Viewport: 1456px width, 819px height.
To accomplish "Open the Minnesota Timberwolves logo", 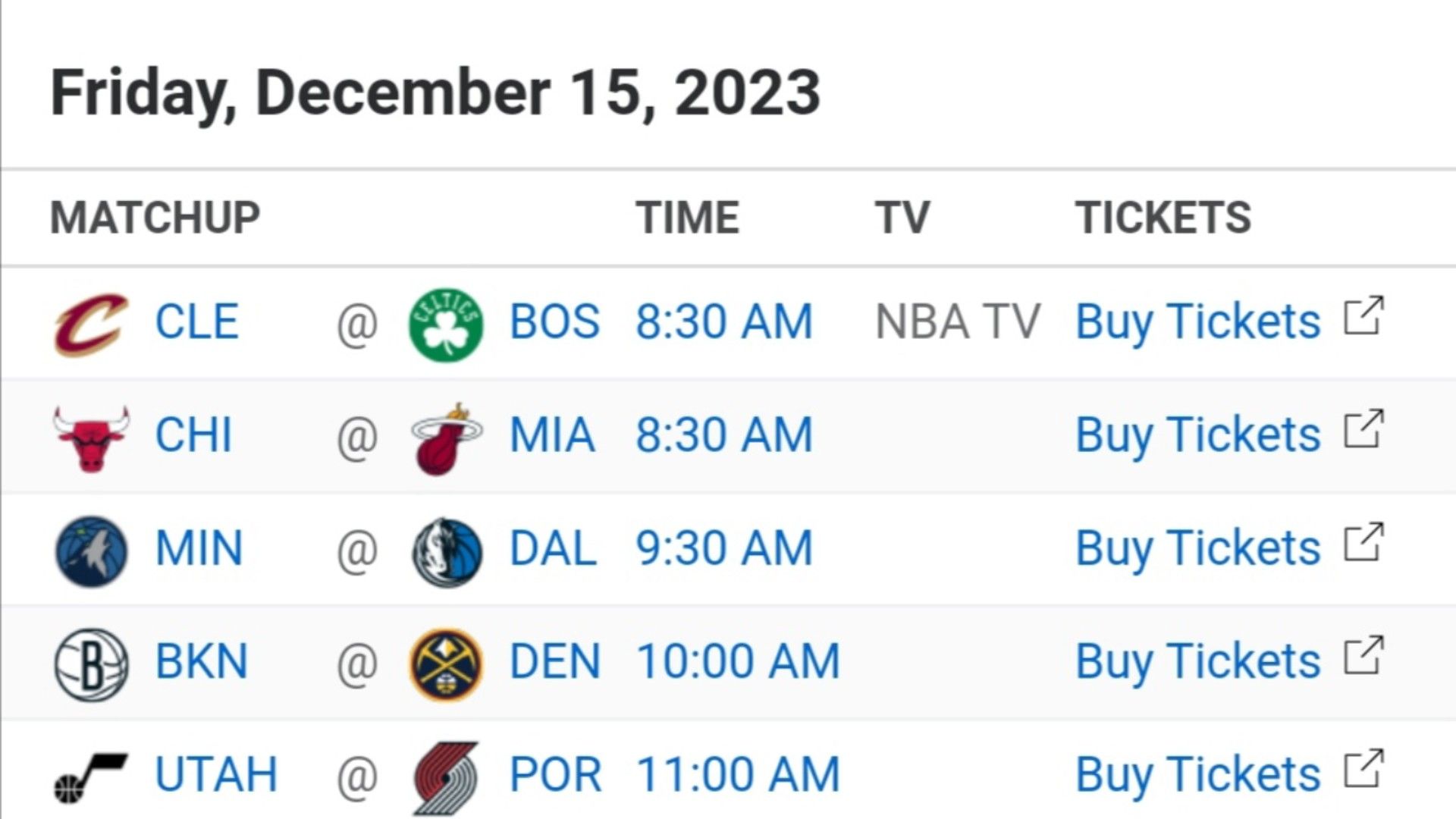I will [x=91, y=551].
